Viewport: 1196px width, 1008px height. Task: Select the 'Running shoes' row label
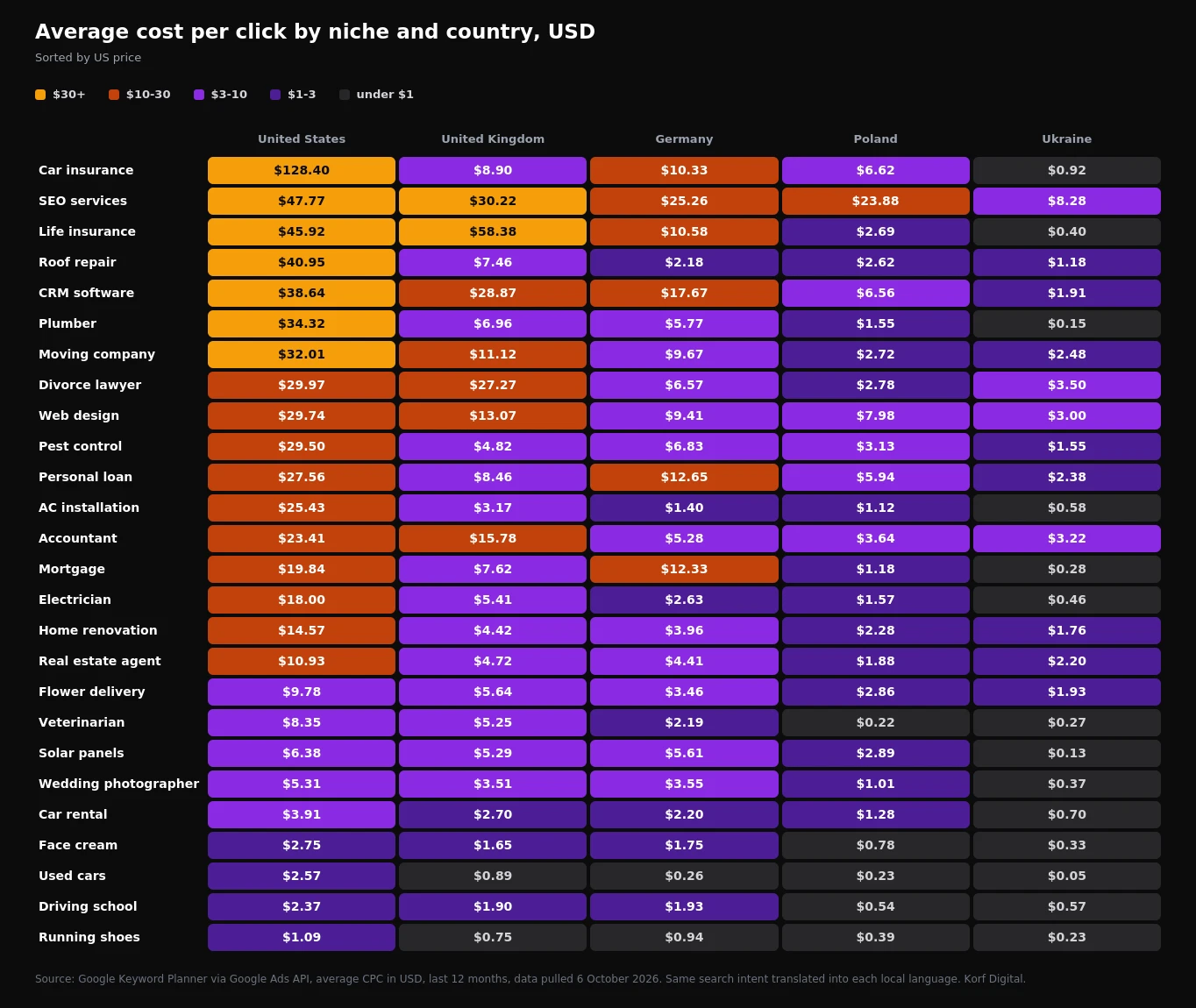pyautogui.click(x=89, y=937)
